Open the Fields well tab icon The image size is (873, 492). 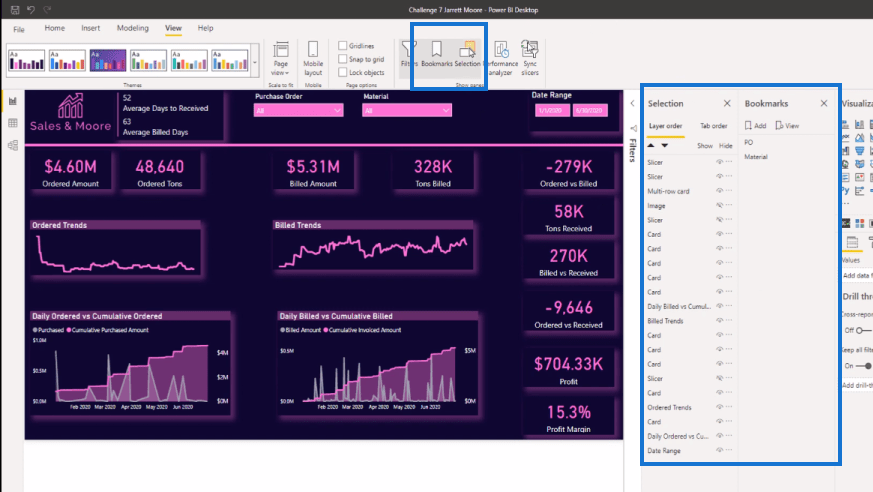point(852,242)
